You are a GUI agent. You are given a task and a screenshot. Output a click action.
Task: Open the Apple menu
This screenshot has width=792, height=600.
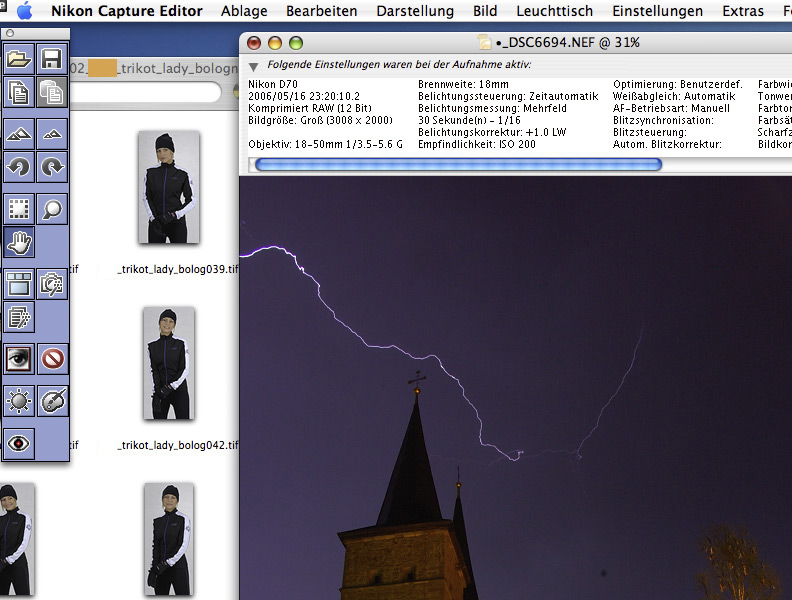(x=25, y=12)
